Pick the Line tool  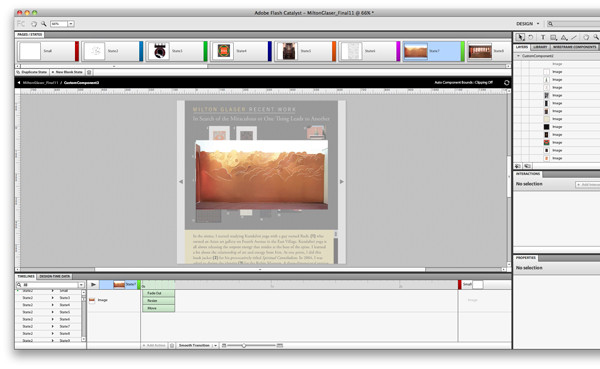point(574,37)
